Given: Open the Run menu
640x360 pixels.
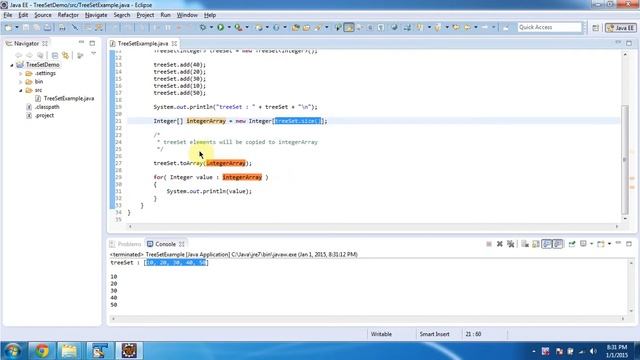Looking at the screenshot, I should tap(165, 15).
